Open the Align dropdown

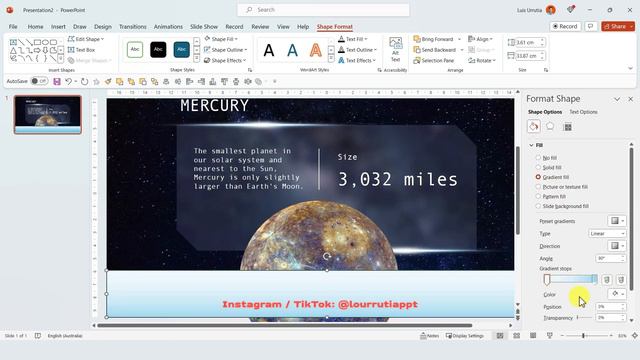480,39
